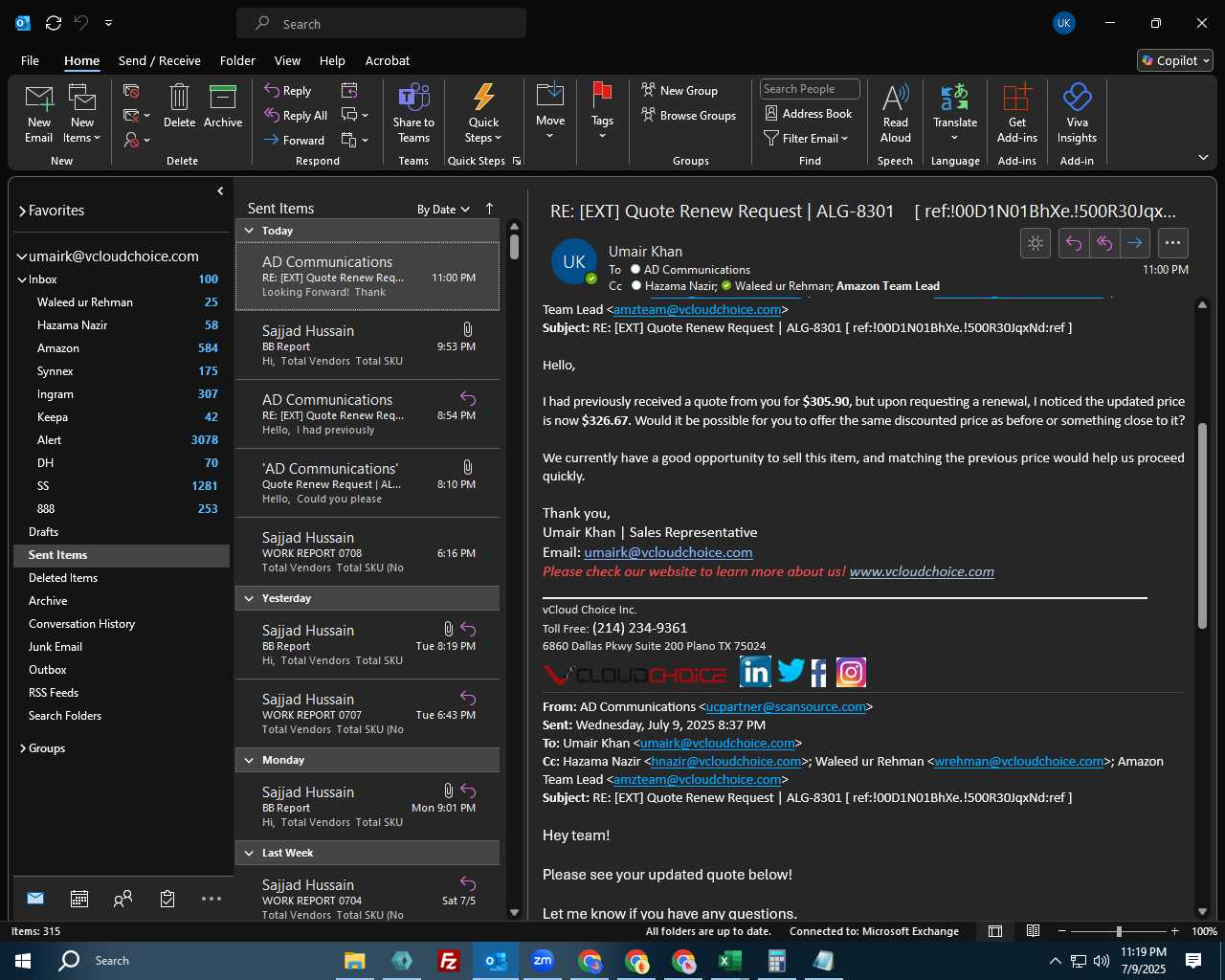Open the Tags dropdown
1225x980 pixels.
602,113
